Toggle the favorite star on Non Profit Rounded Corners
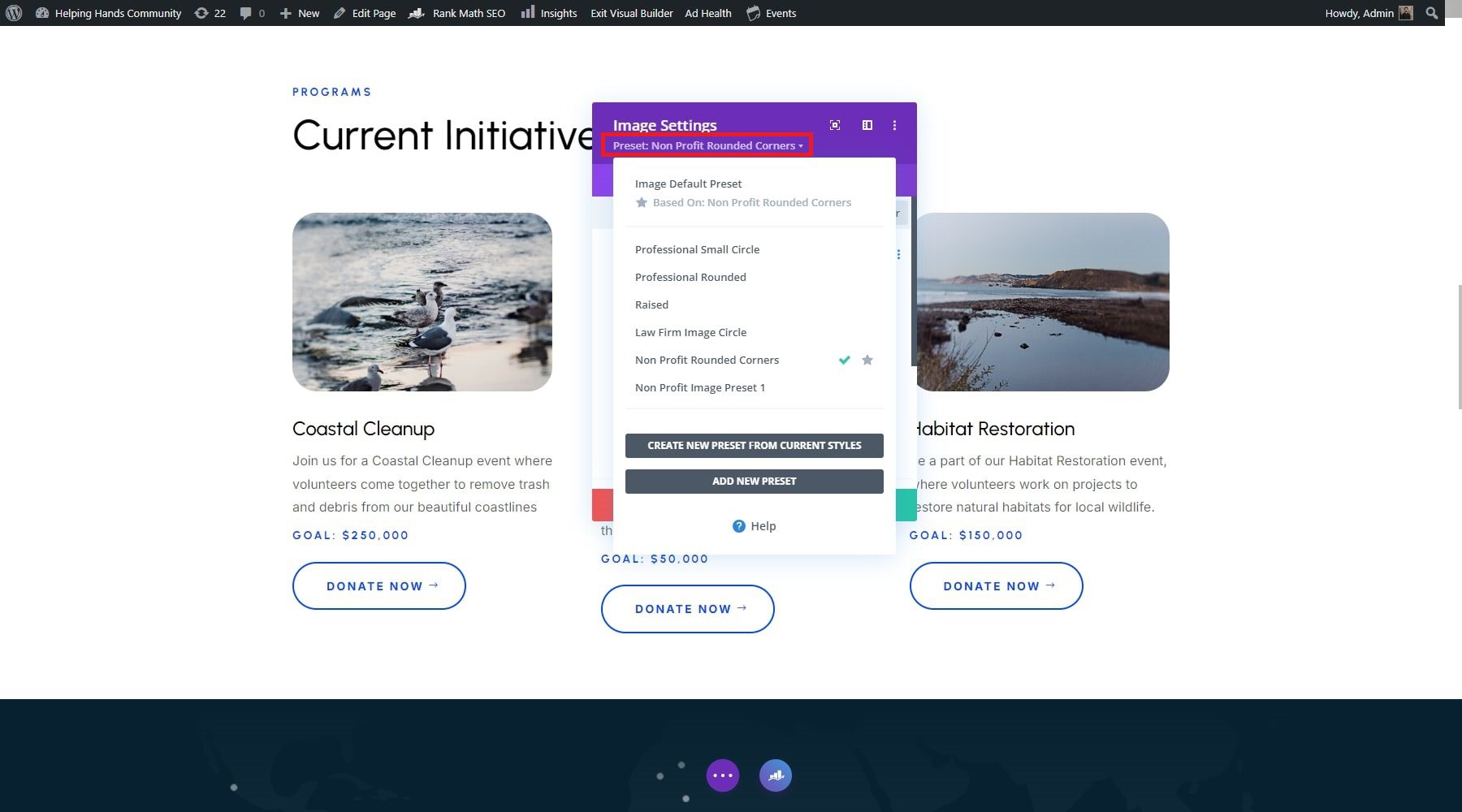The image size is (1462, 812). (x=867, y=360)
